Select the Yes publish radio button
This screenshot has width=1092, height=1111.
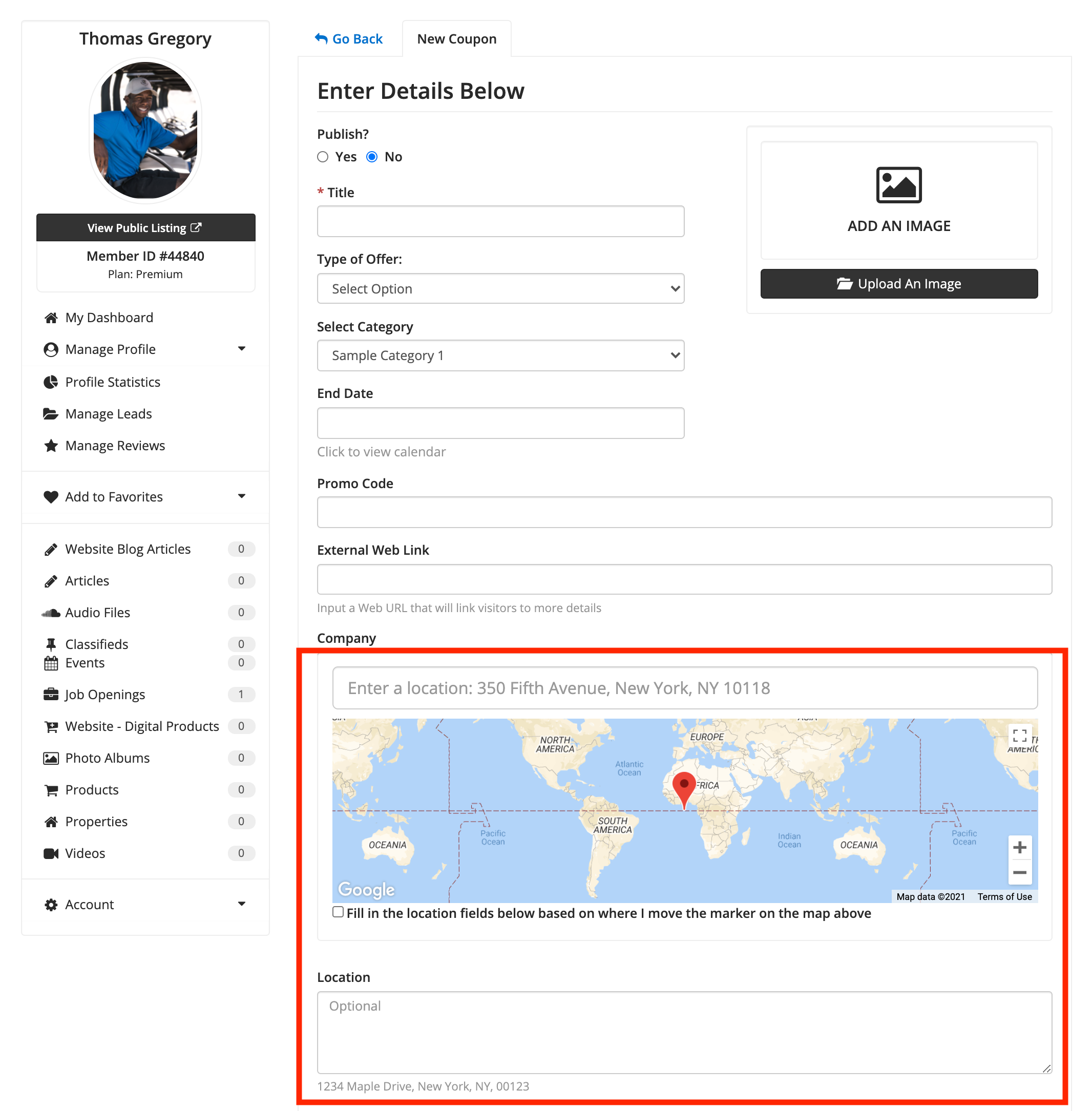coord(323,157)
